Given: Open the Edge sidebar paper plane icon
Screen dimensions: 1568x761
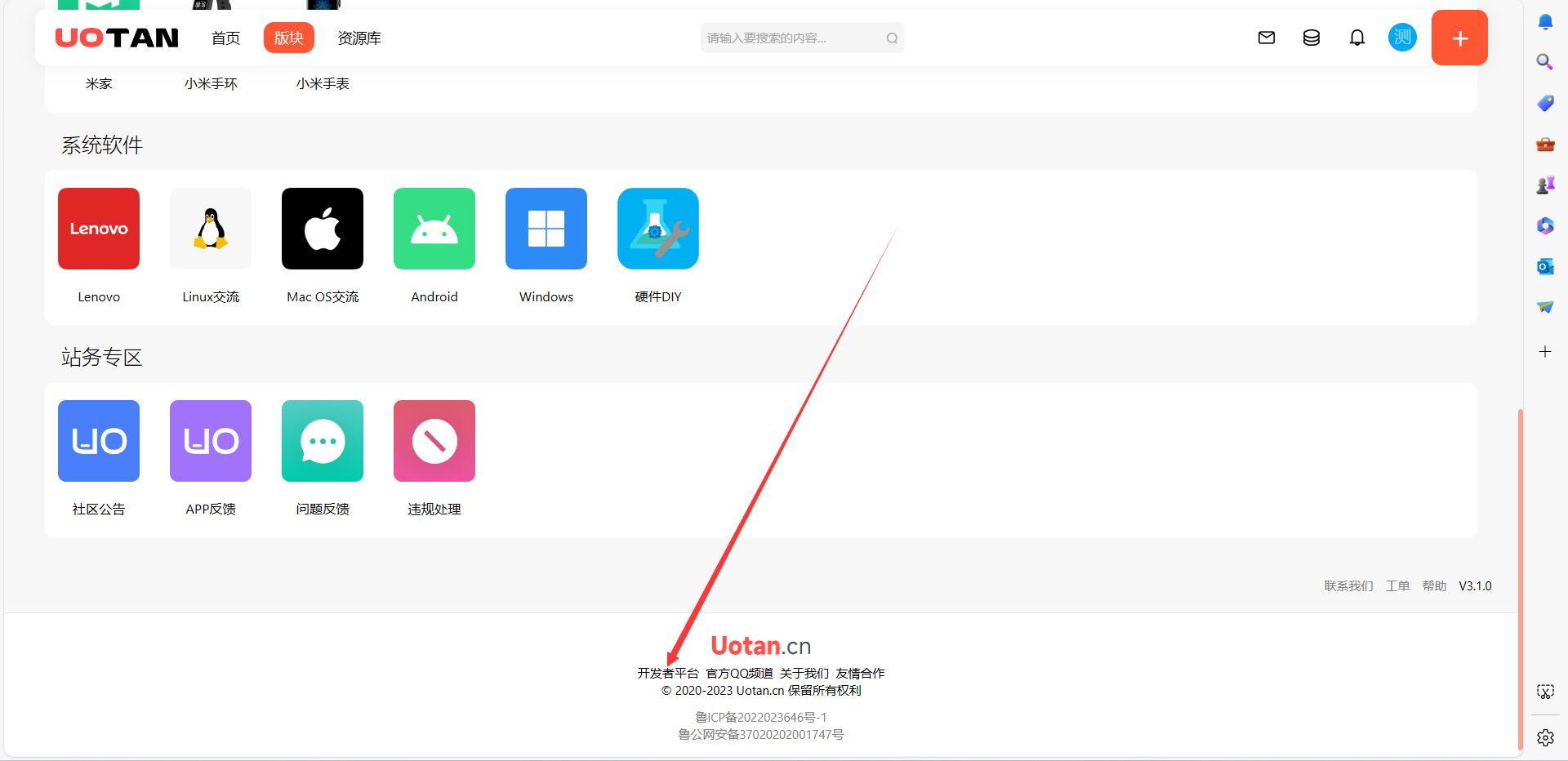Looking at the screenshot, I should pyautogui.click(x=1545, y=307).
